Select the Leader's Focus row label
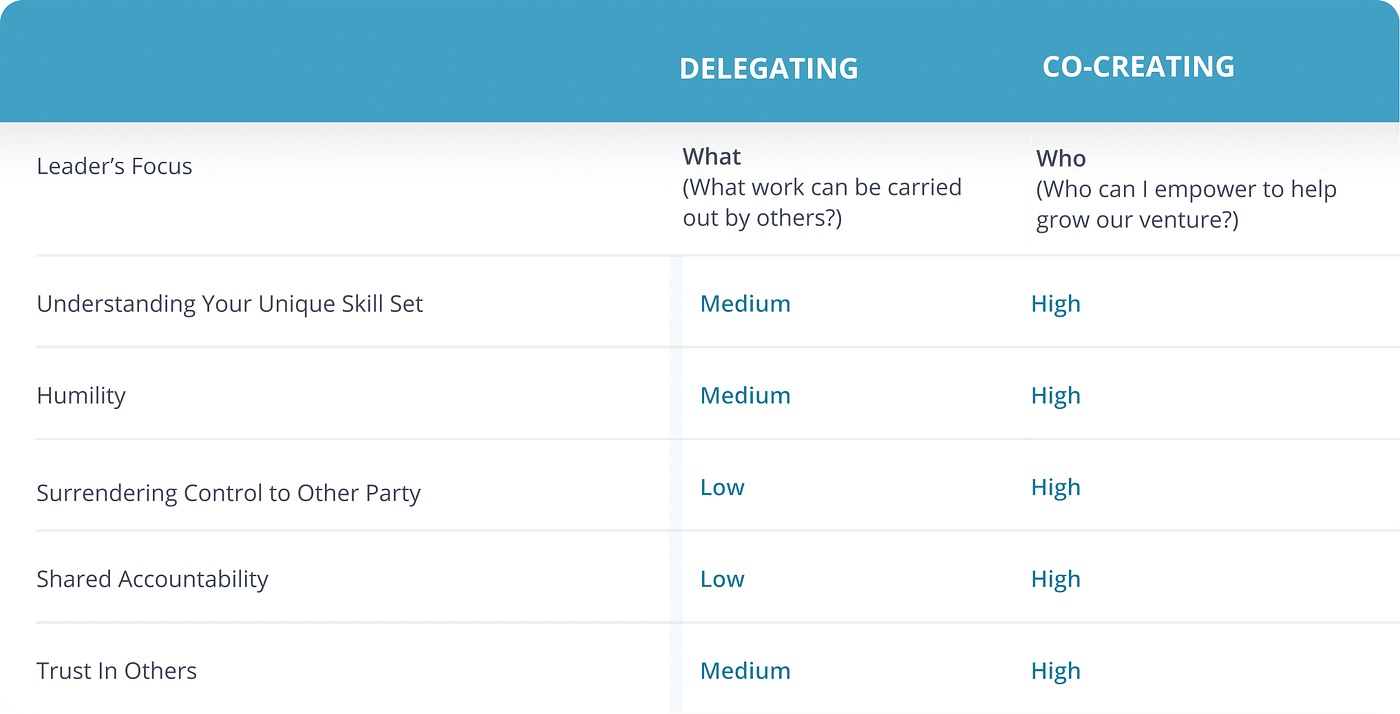Image resolution: width=1400 pixels, height=714 pixels. 114,166
